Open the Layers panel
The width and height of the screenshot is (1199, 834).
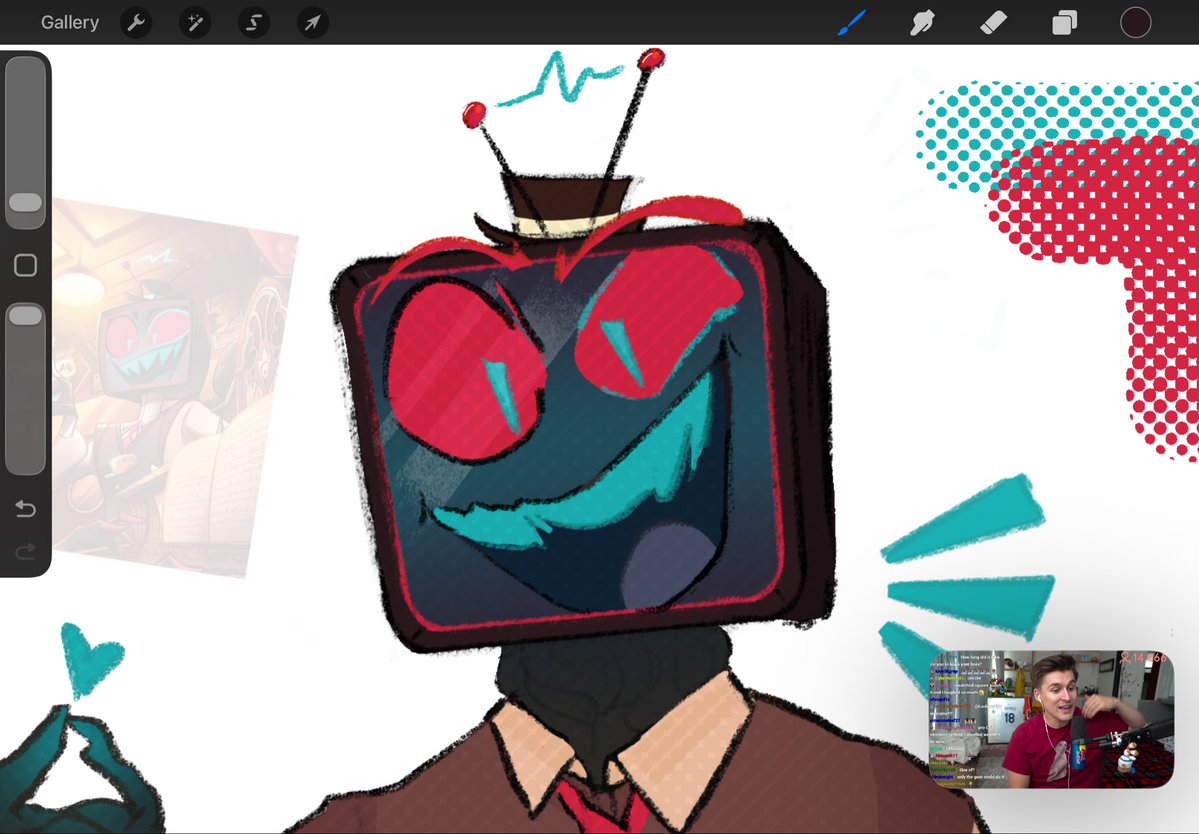pyautogui.click(x=1064, y=23)
